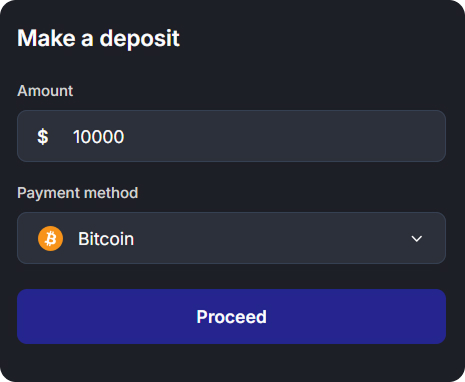The width and height of the screenshot is (465, 382).
Task: Click on the 10000 amount value
Action: [99, 137]
